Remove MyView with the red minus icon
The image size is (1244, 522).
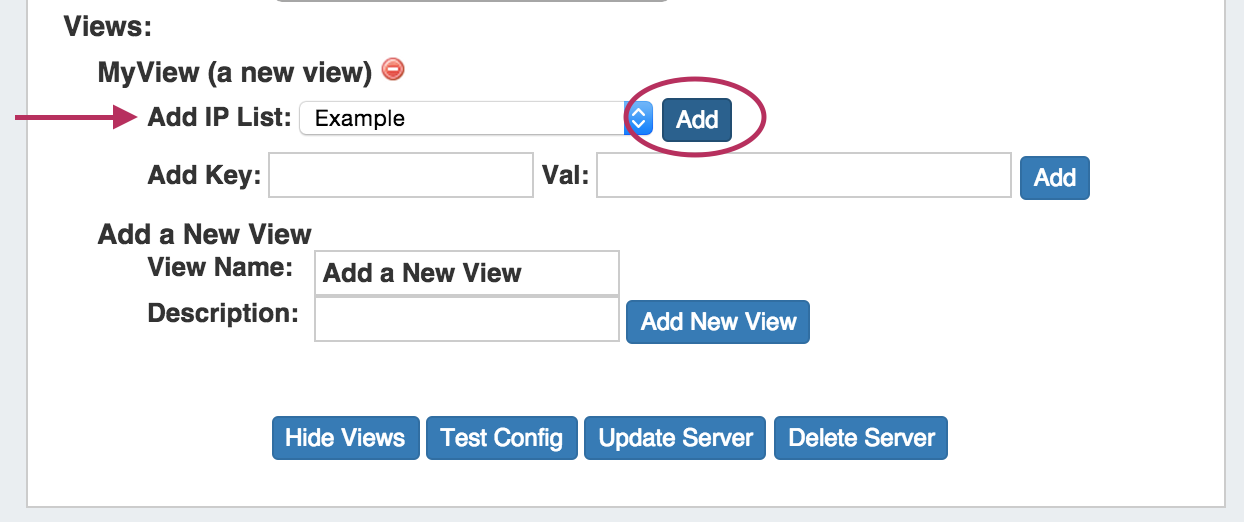tap(393, 70)
